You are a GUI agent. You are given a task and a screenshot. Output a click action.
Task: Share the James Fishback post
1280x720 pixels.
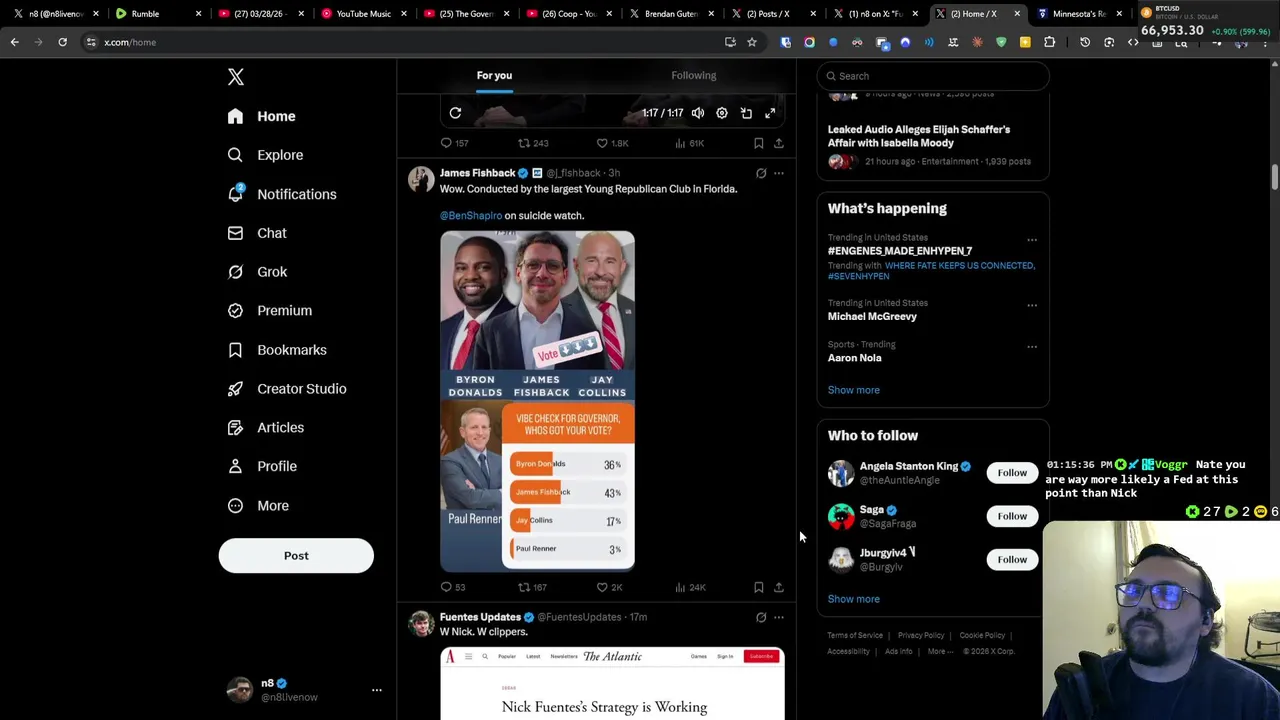pyautogui.click(x=778, y=587)
